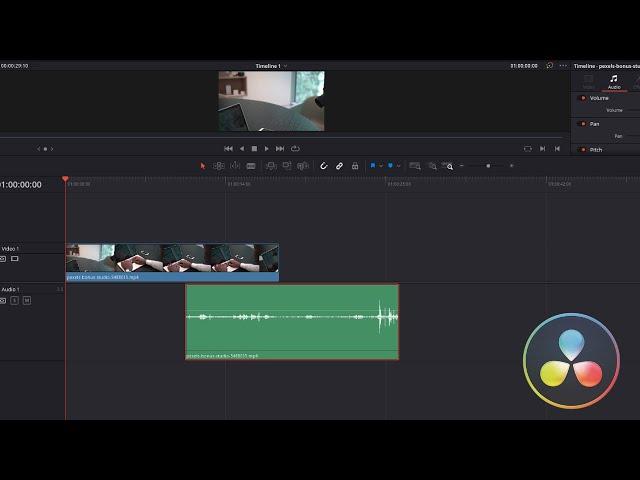Viewport: 640px width, 480px height.
Task: Play the timeline in reverse
Action: pos(242,149)
